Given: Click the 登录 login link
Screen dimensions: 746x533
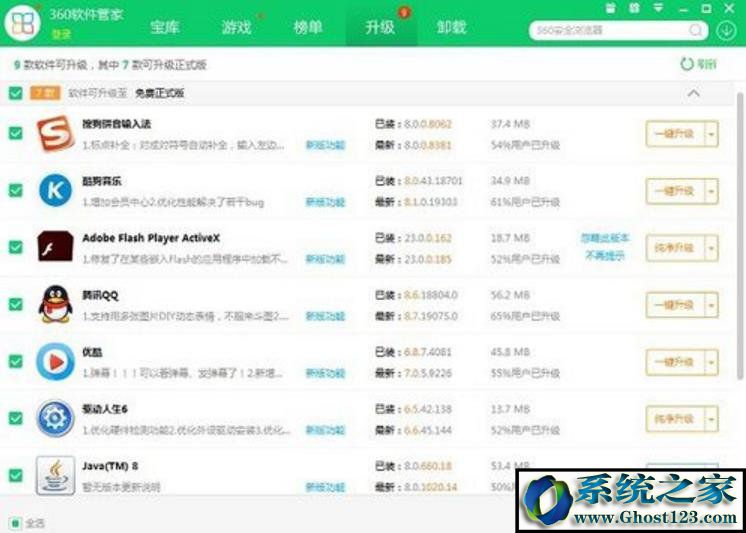Looking at the screenshot, I should click(x=61, y=34).
